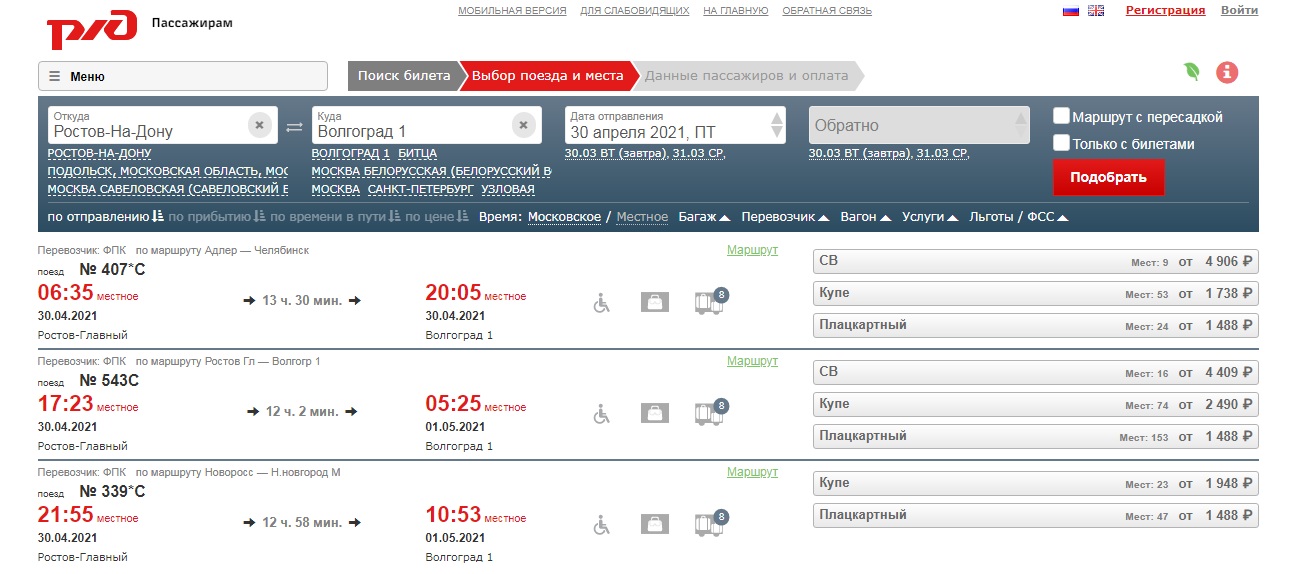The height and width of the screenshot is (574, 1308).
Task: Expand the Багаж filter
Action: pyautogui.click(x=704, y=217)
